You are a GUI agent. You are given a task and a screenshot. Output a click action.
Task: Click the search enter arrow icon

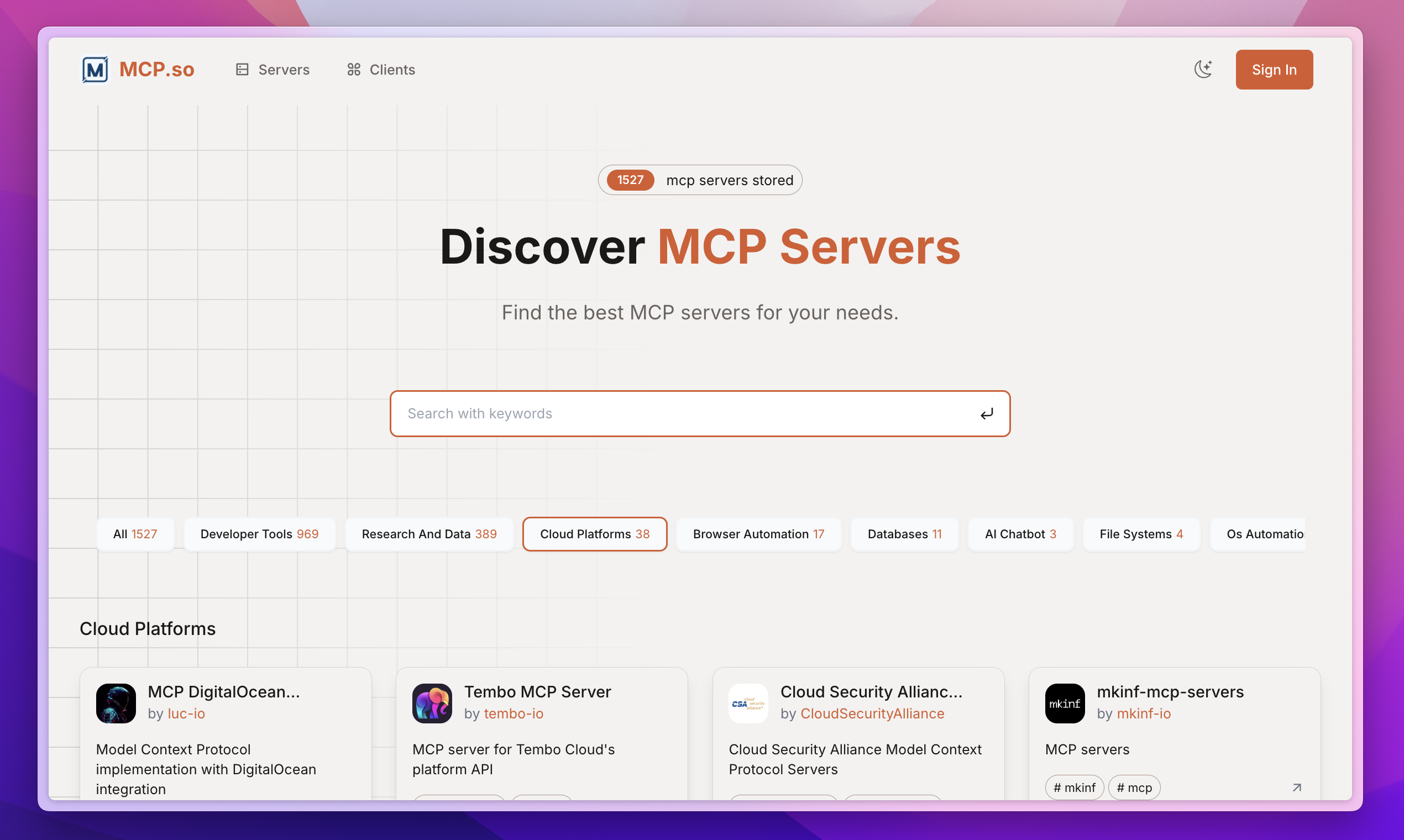986,414
